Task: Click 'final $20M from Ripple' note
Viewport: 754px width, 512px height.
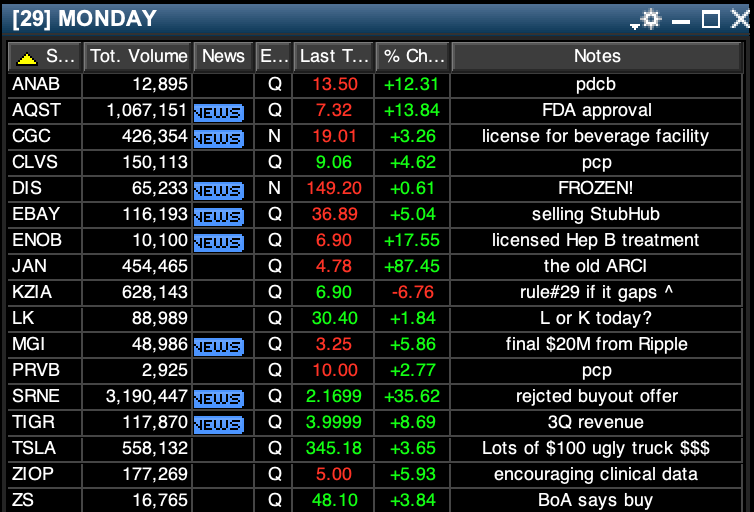Action: (596, 344)
